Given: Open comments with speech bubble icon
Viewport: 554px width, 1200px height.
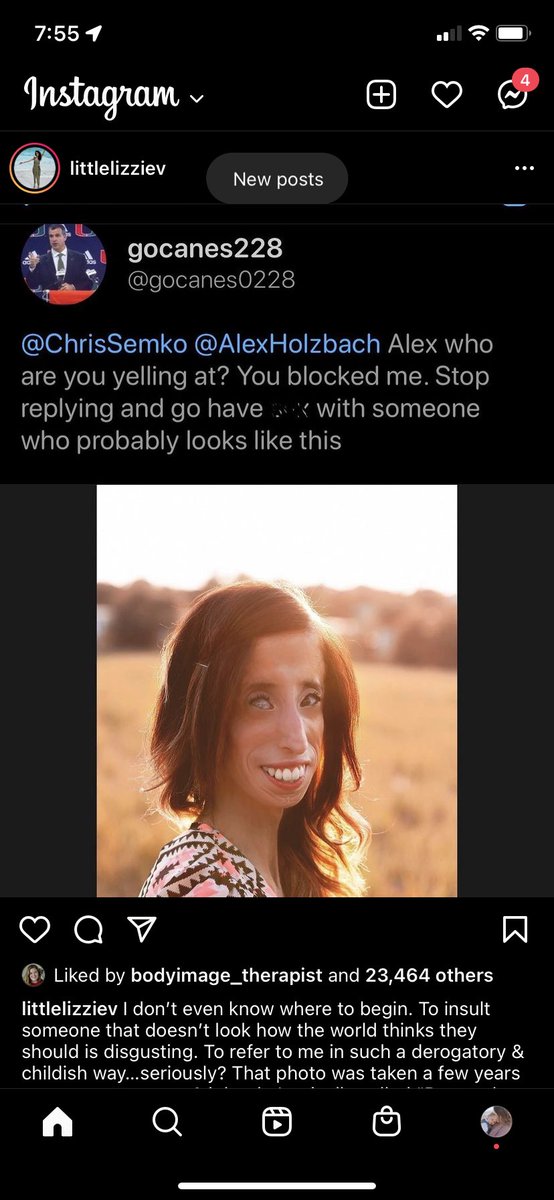Looking at the screenshot, I should point(89,930).
